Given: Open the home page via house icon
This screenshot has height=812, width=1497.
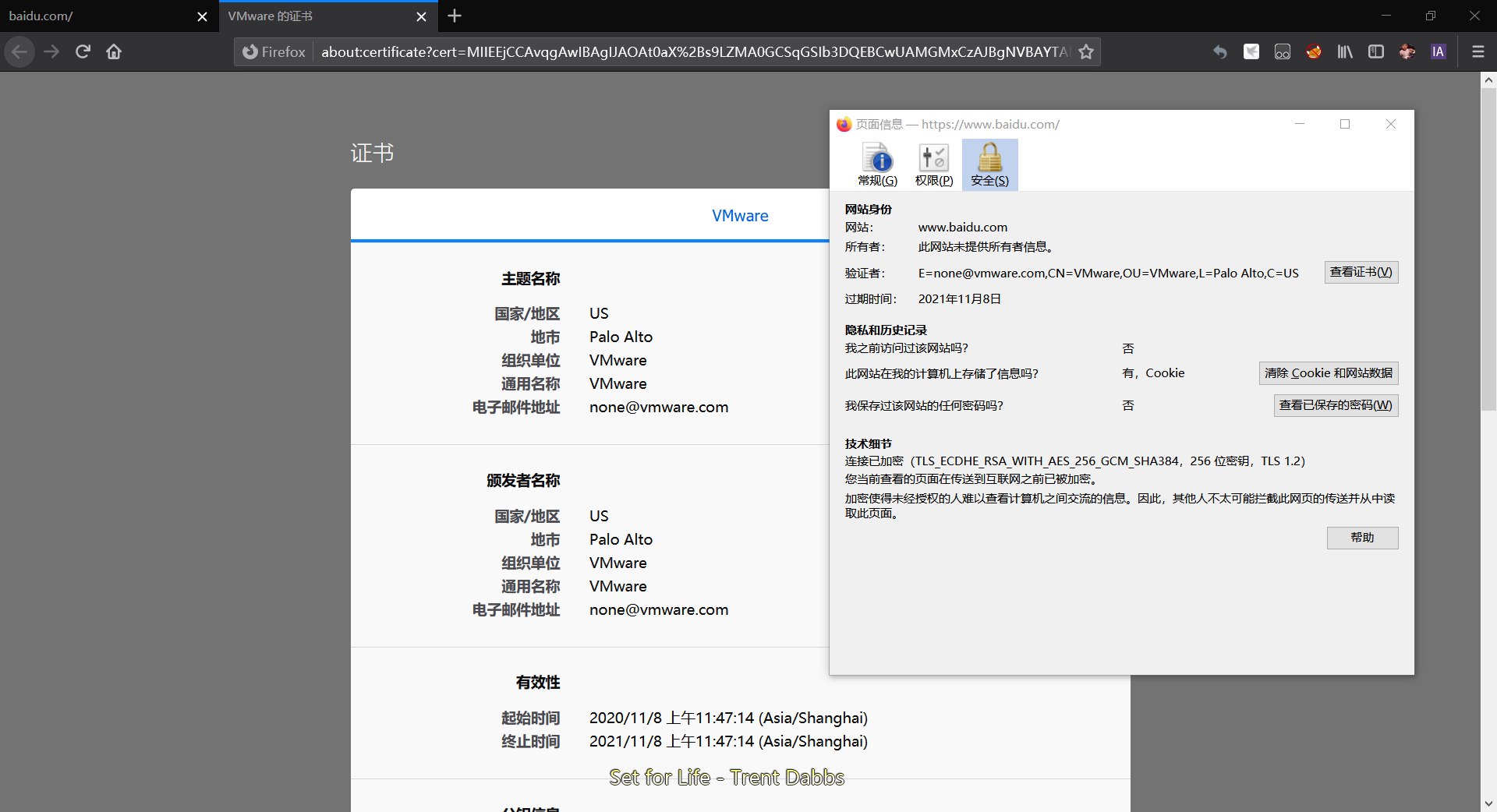Looking at the screenshot, I should click(114, 51).
